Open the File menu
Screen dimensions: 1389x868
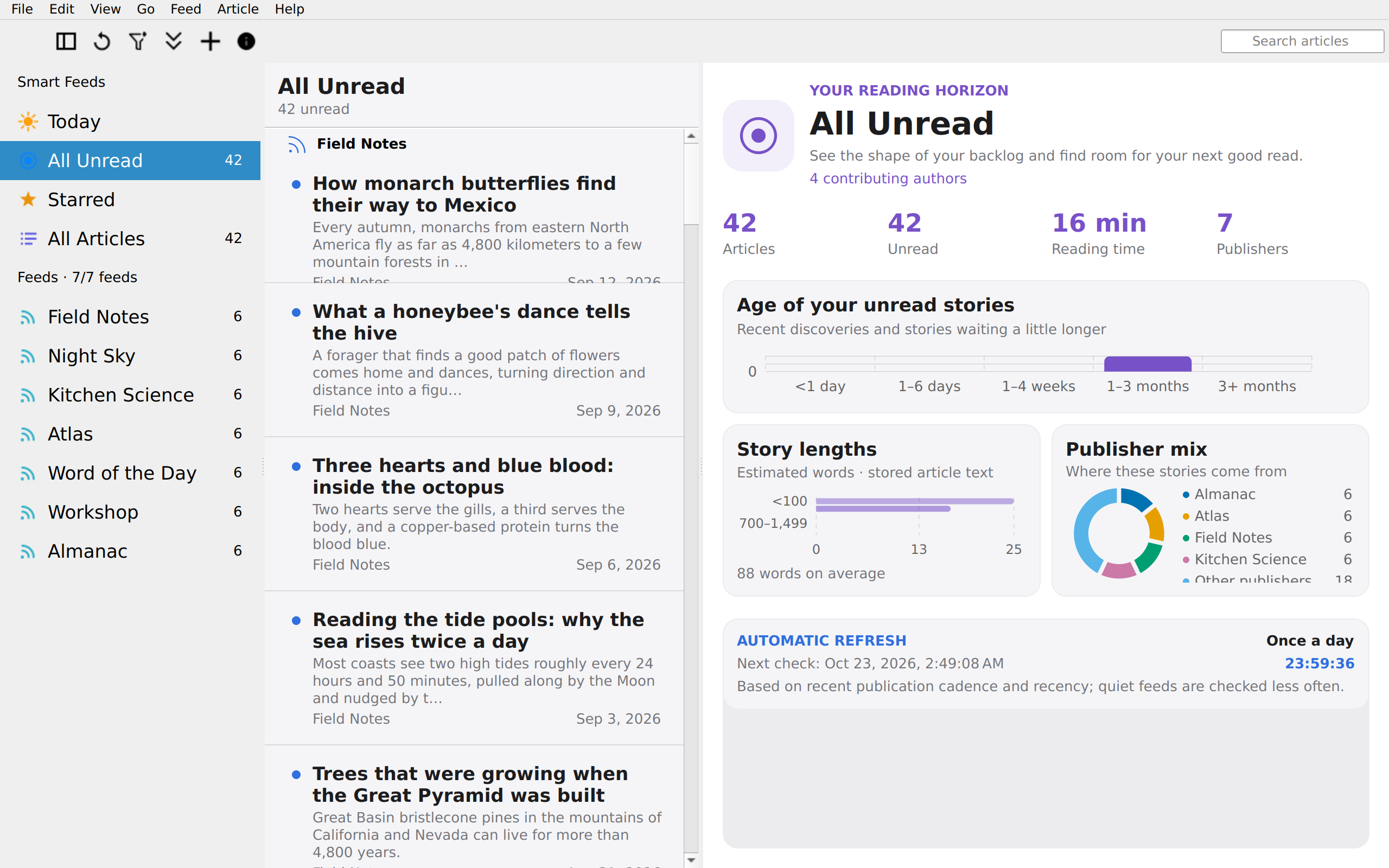point(22,9)
